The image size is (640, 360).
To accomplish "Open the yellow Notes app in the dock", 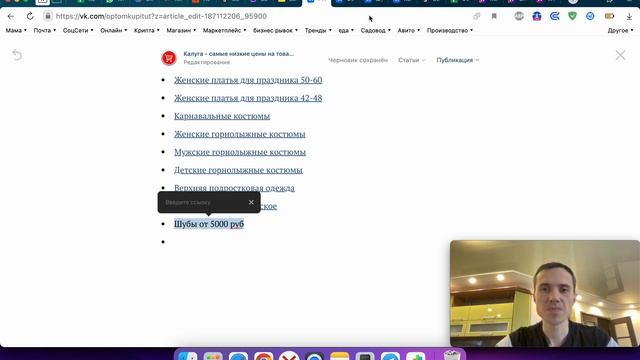I will pos(340,356).
